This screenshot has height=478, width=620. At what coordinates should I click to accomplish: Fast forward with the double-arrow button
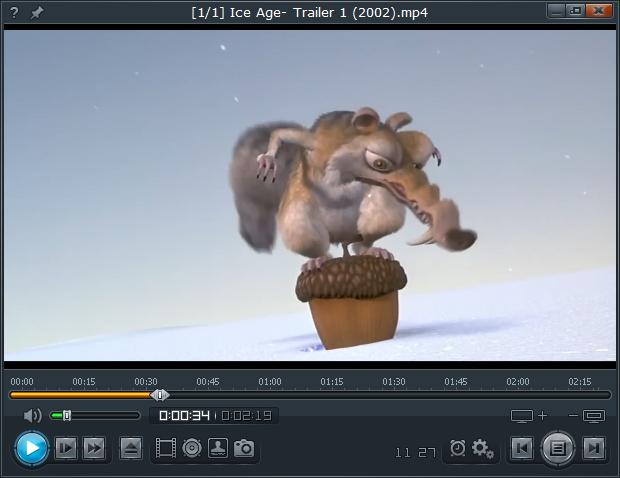click(x=94, y=448)
